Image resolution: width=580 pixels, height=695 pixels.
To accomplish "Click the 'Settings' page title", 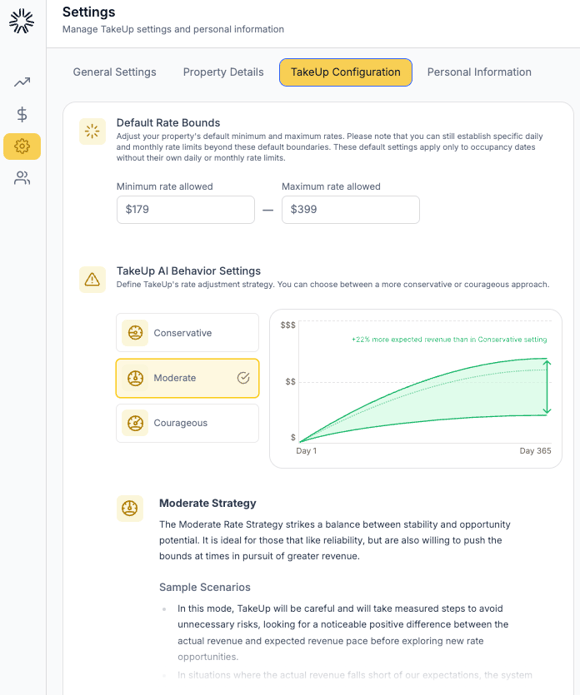I will point(89,12).
